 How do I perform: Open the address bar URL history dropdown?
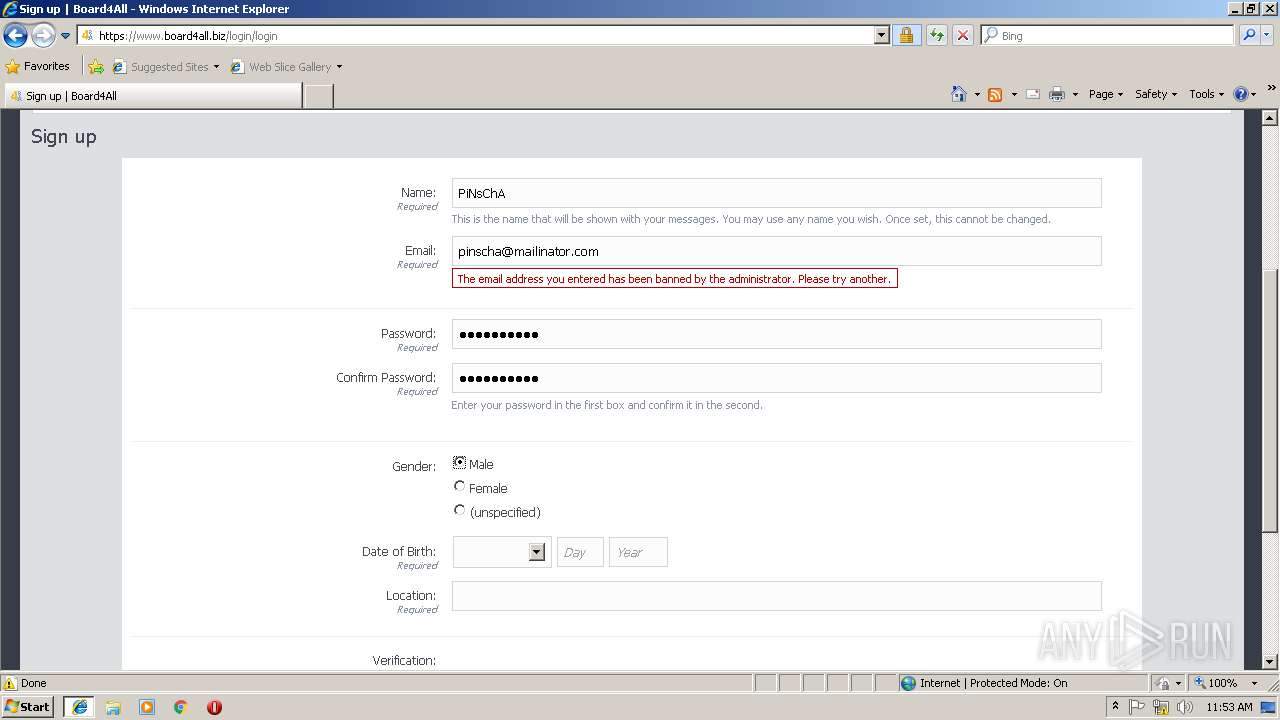click(881, 36)
